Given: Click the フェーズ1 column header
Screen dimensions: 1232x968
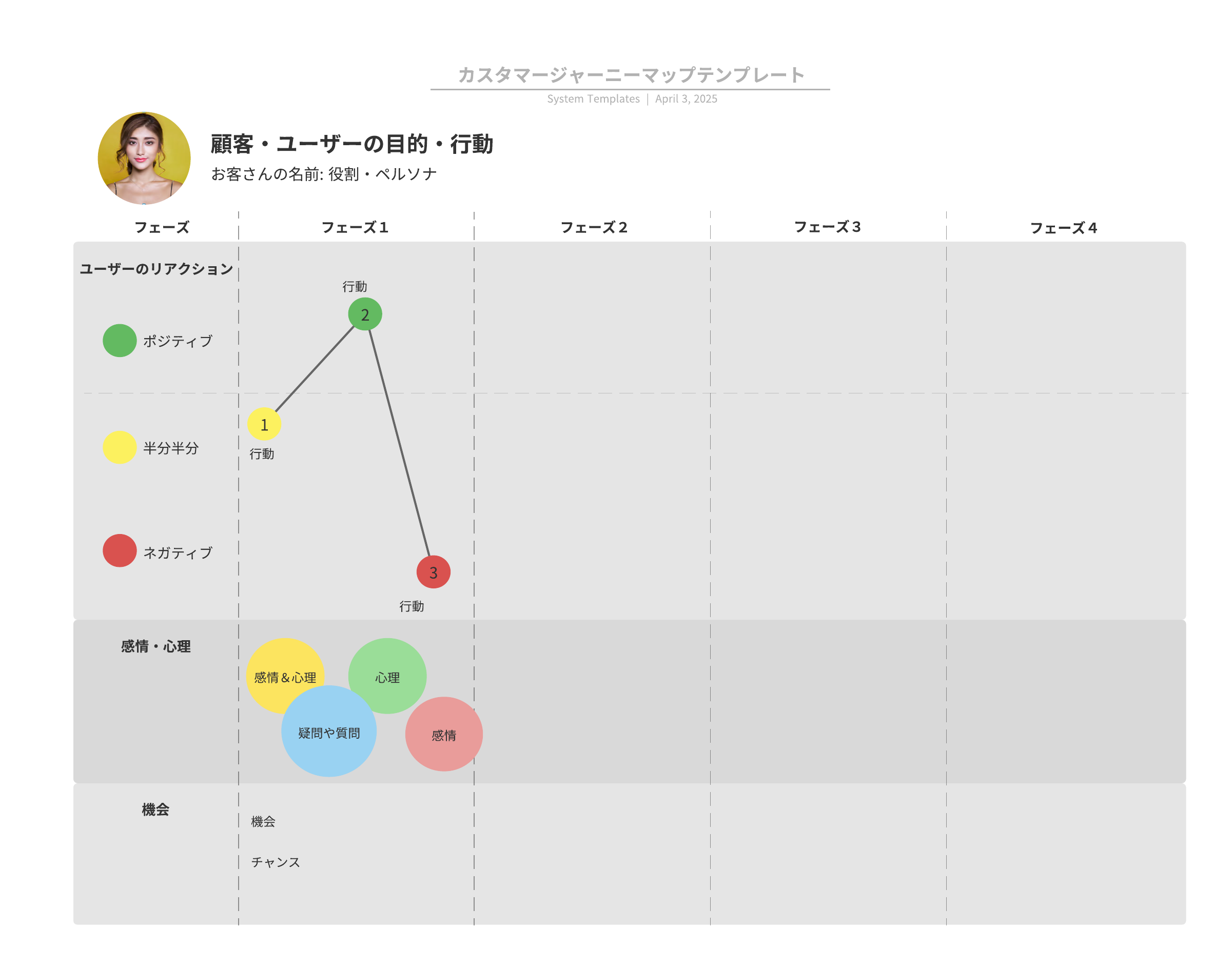Looking at the screenshot, I should click(x=355, y=227).
